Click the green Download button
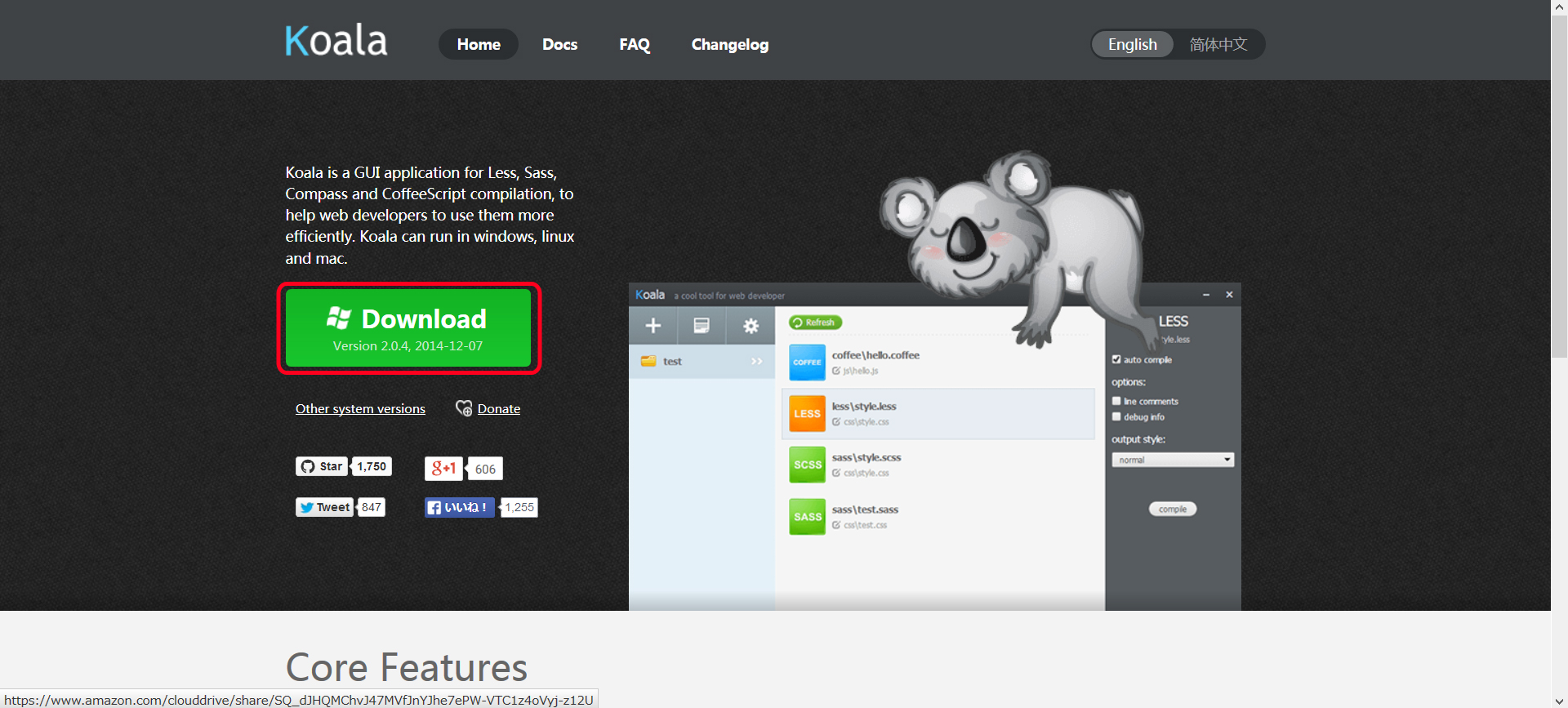 click(x=408, y=327)
